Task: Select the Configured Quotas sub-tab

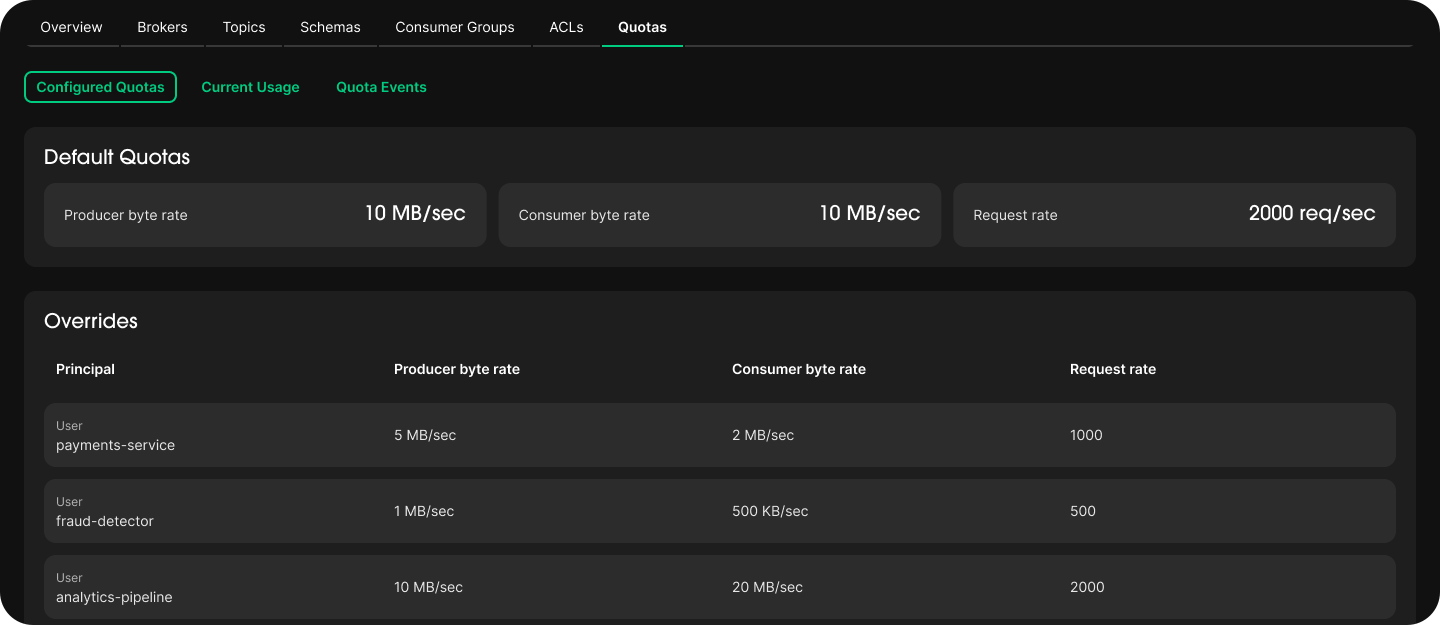Action: click(x=100, y=87)
